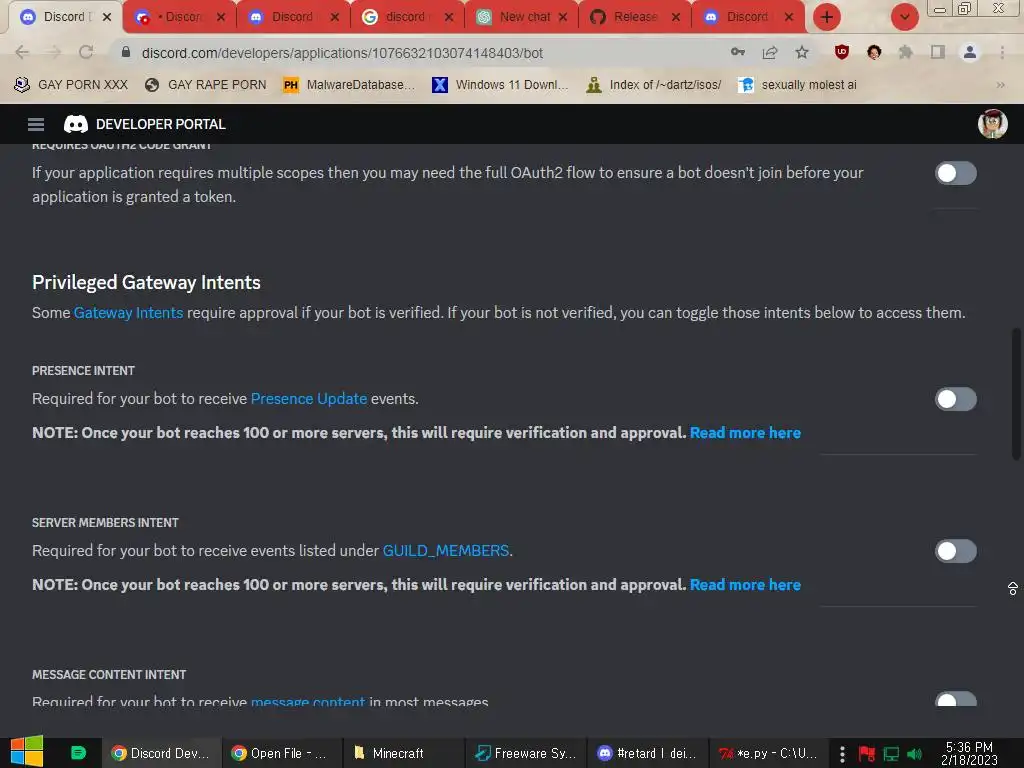Click Read more here under Presence Intent
This screenshot has height=768, width=1024.
pyautogui.click(x=745, y=433)
